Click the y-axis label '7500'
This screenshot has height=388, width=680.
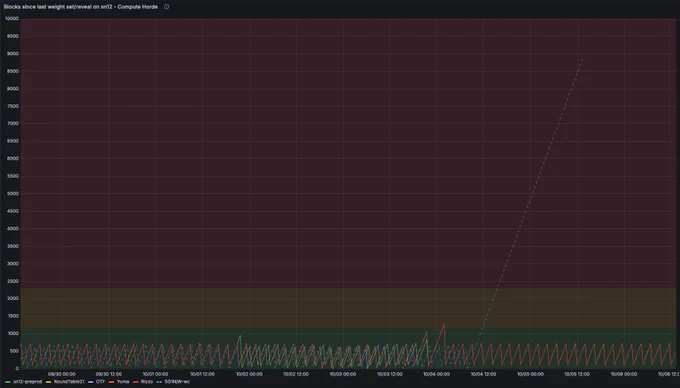pos(13,106)
